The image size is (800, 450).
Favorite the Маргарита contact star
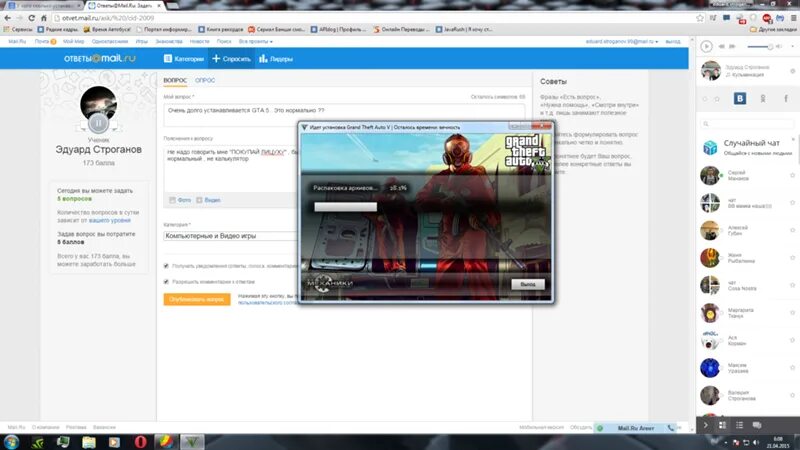pyautogui.click(x=792, y=313)
